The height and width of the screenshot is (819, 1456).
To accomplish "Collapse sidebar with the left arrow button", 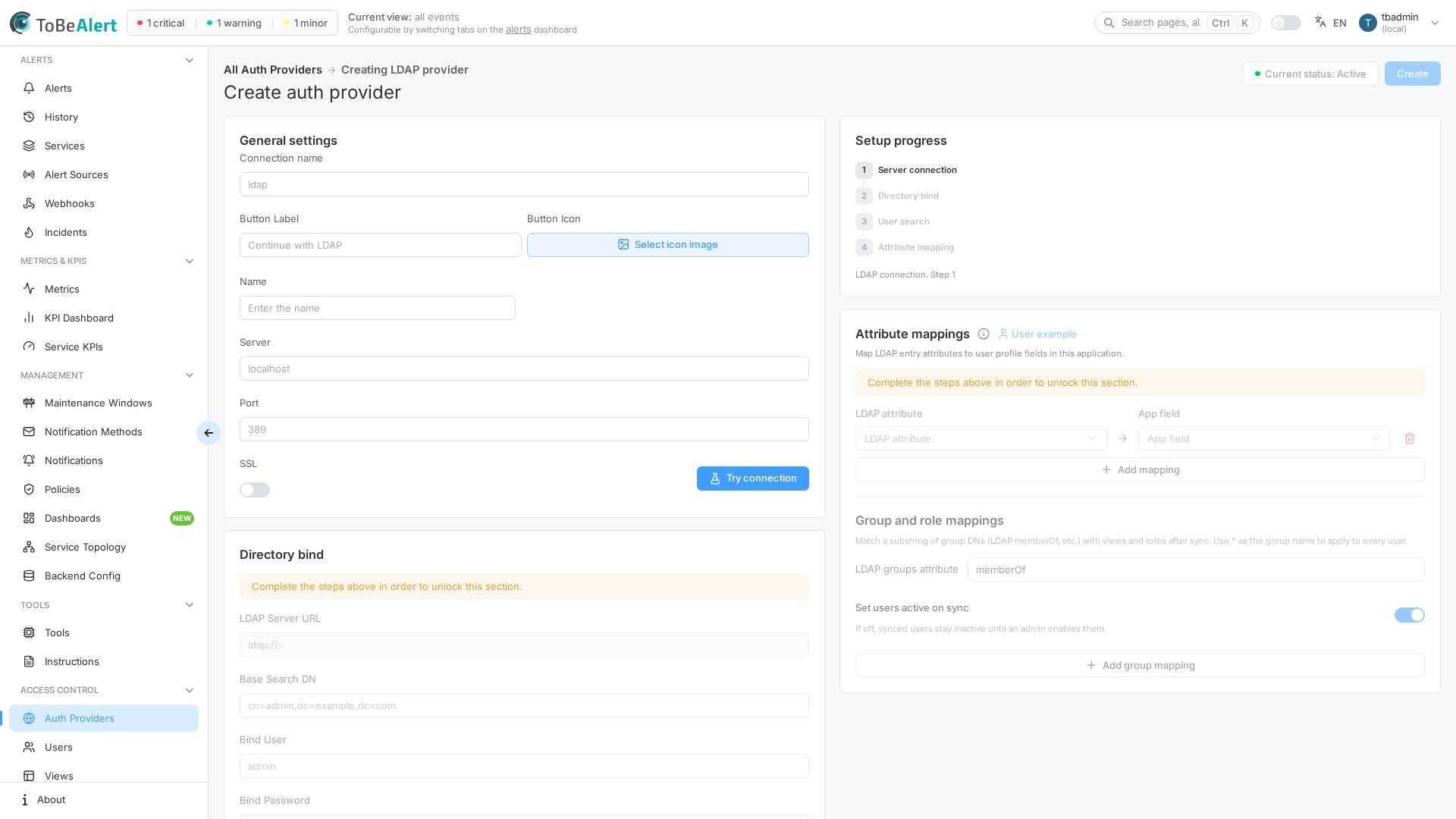I will 209,433.
